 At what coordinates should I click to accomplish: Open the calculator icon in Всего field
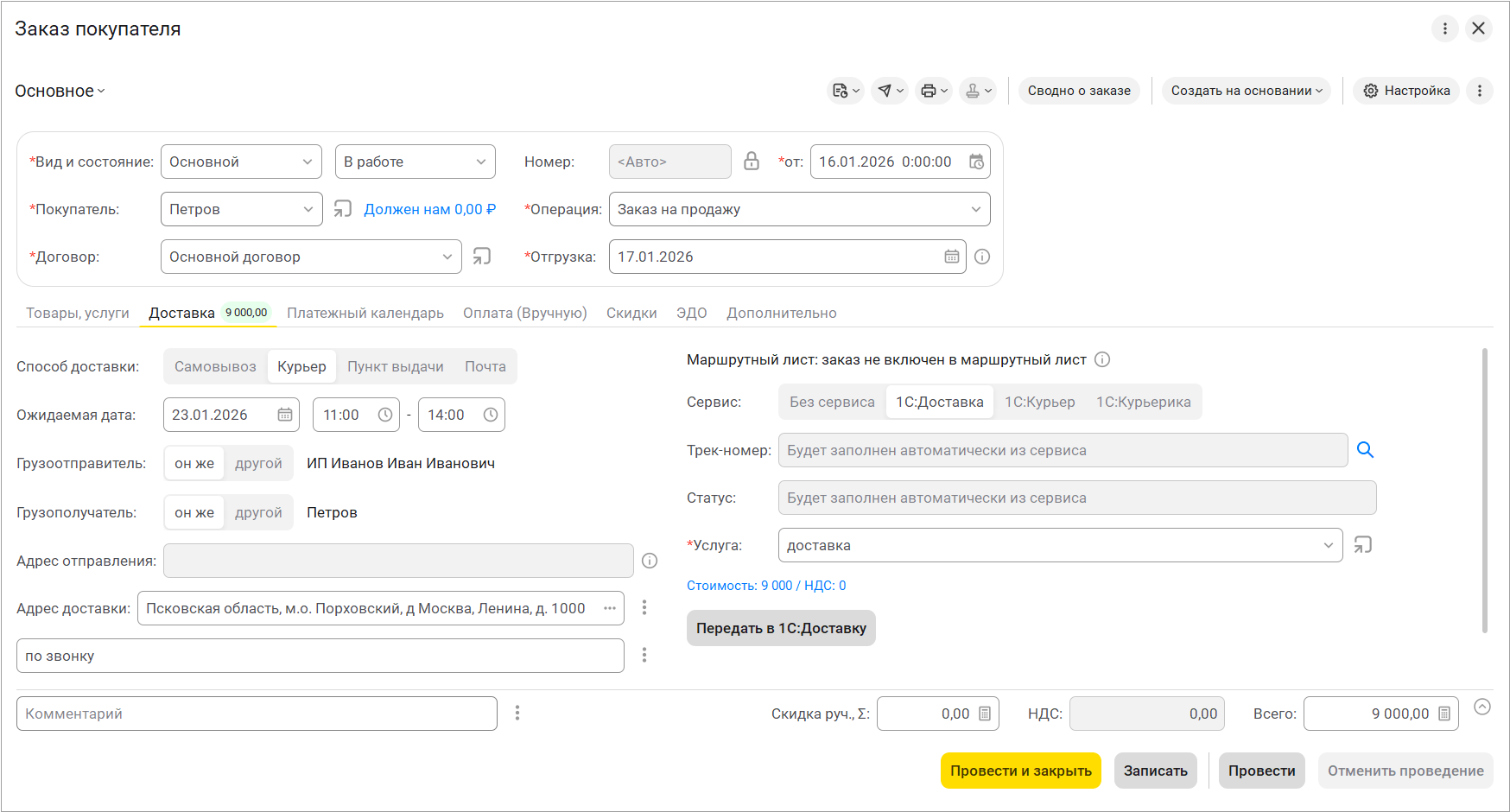click(1444, 714)
